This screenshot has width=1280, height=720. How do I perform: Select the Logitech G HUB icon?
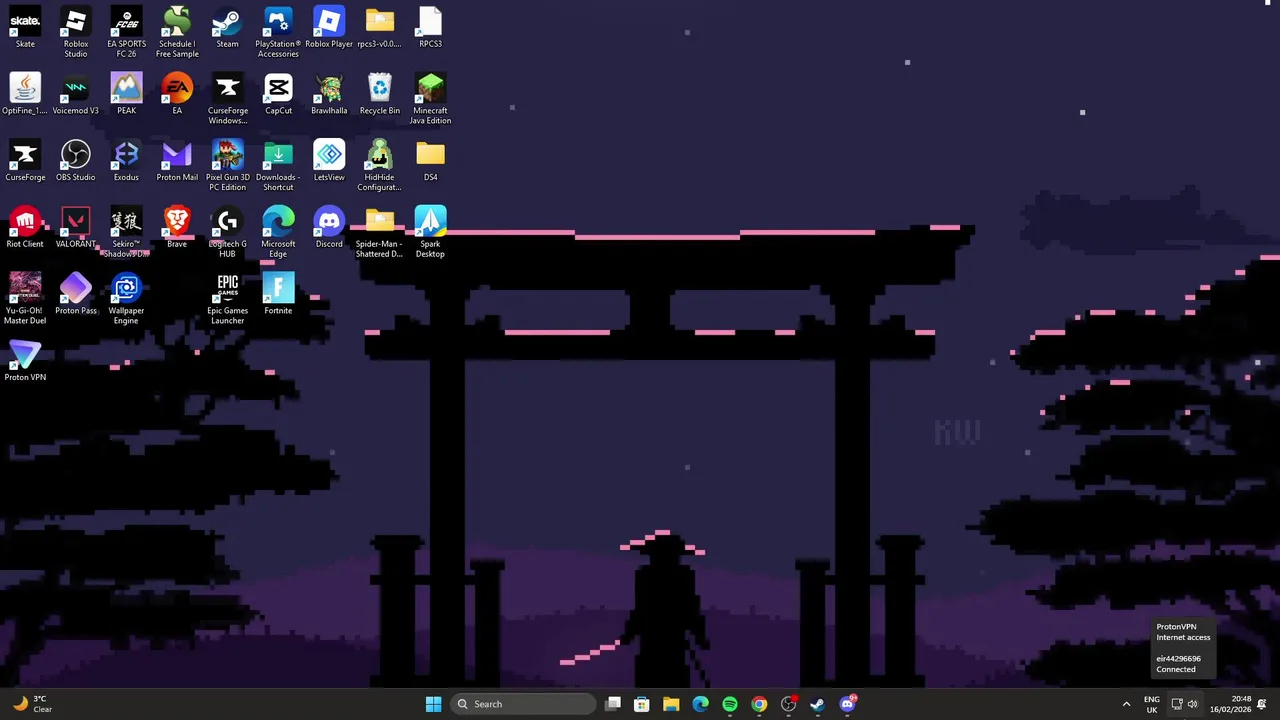tap(227, 232)
